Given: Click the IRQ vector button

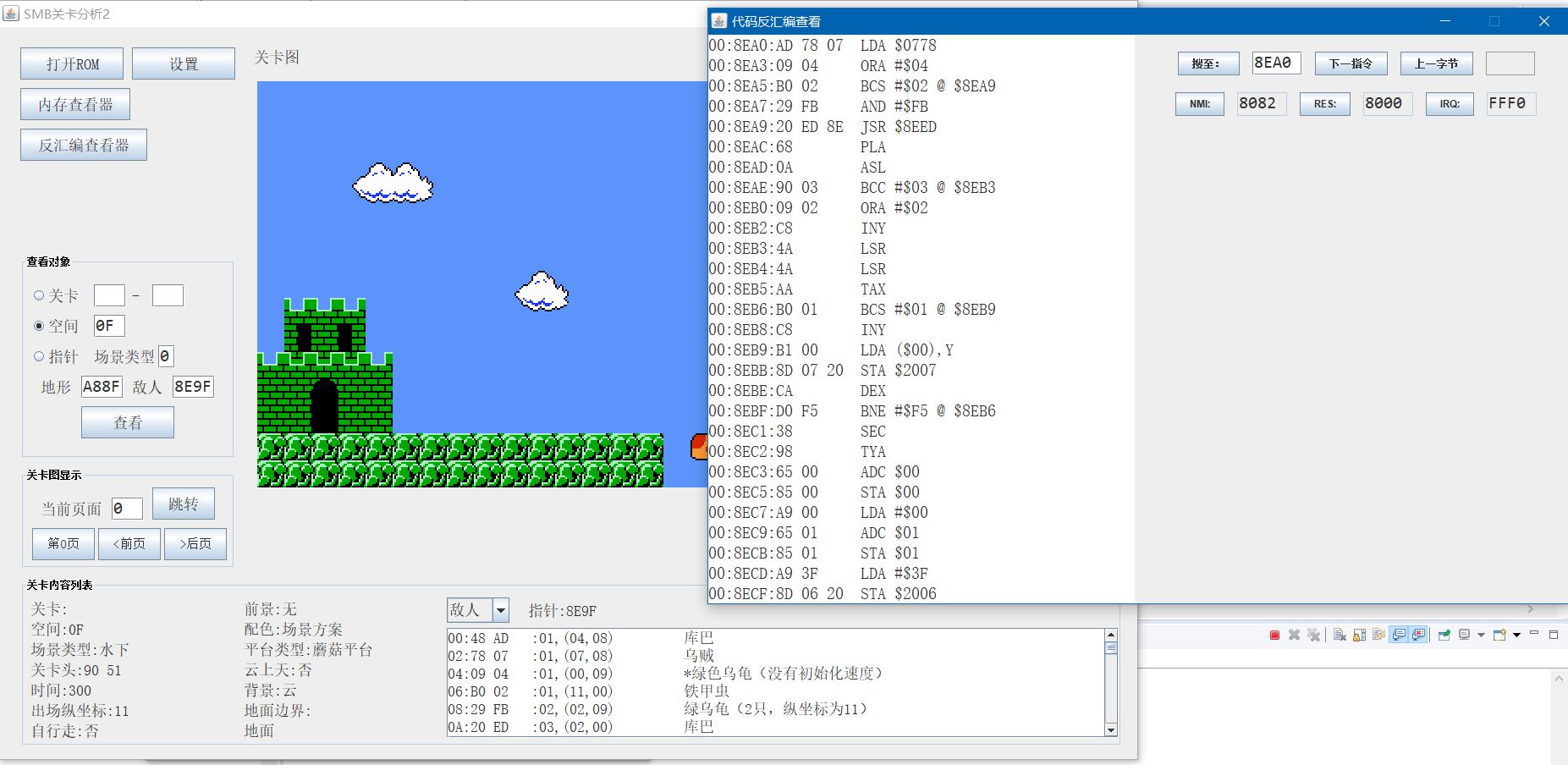Looking at the screenshot, I should click(x=1450, y=104).
